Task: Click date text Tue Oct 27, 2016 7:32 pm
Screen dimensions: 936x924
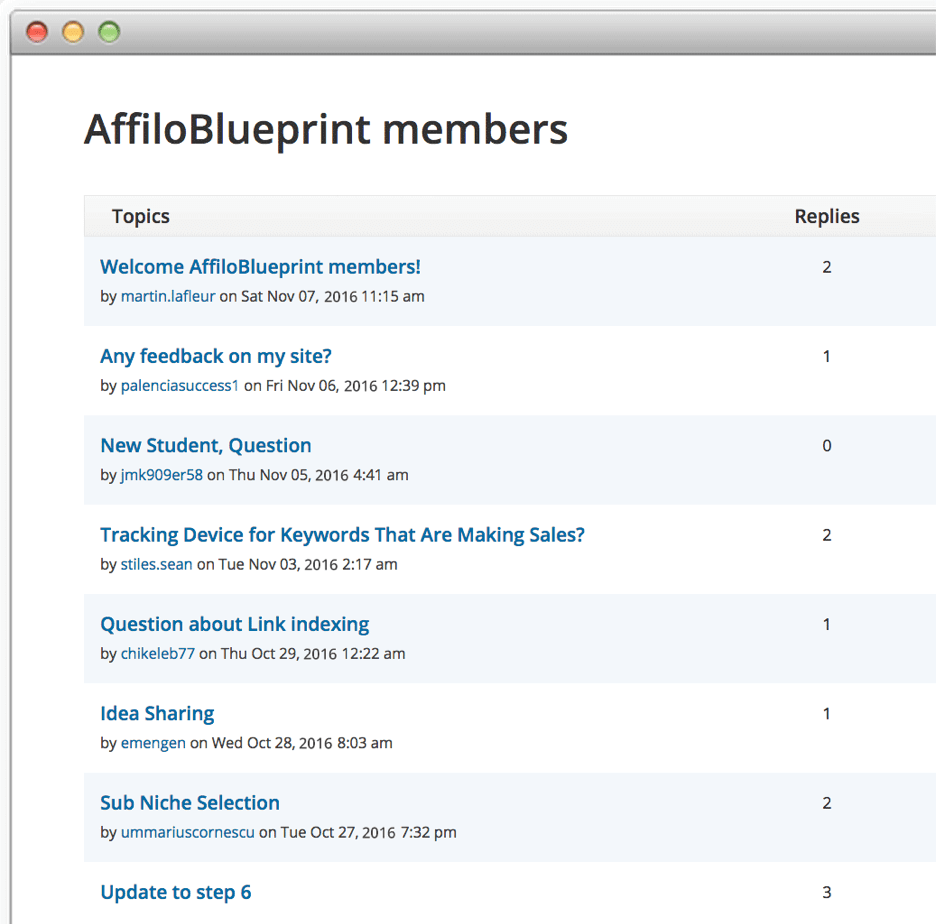Action: click(x=368, y=832)
